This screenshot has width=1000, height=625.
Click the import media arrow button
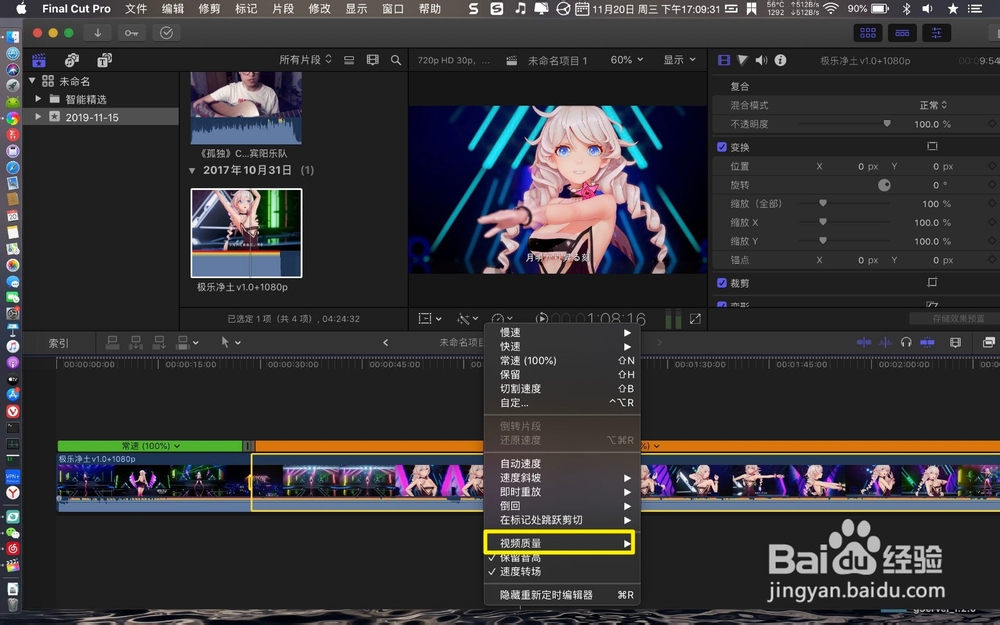pos(98,33)
